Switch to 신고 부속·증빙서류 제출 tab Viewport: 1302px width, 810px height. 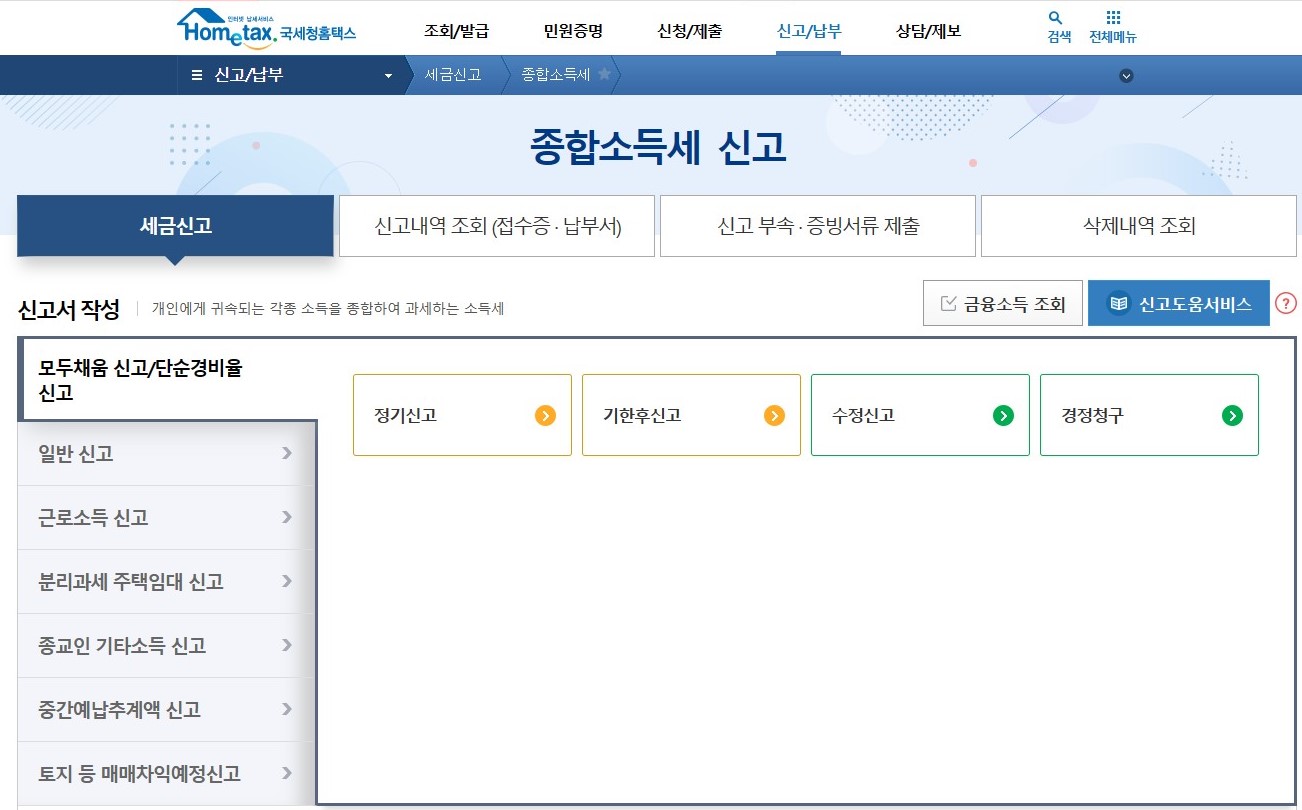point(818,226)
